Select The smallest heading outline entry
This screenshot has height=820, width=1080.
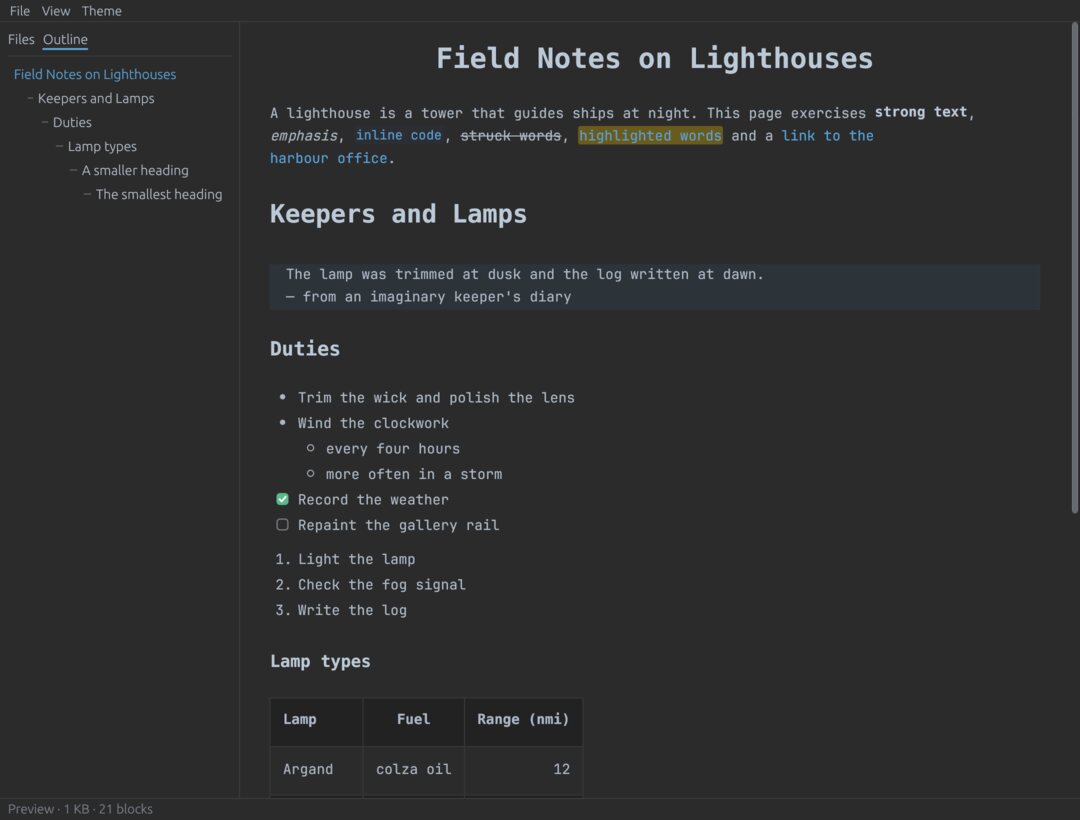point(159,195)
